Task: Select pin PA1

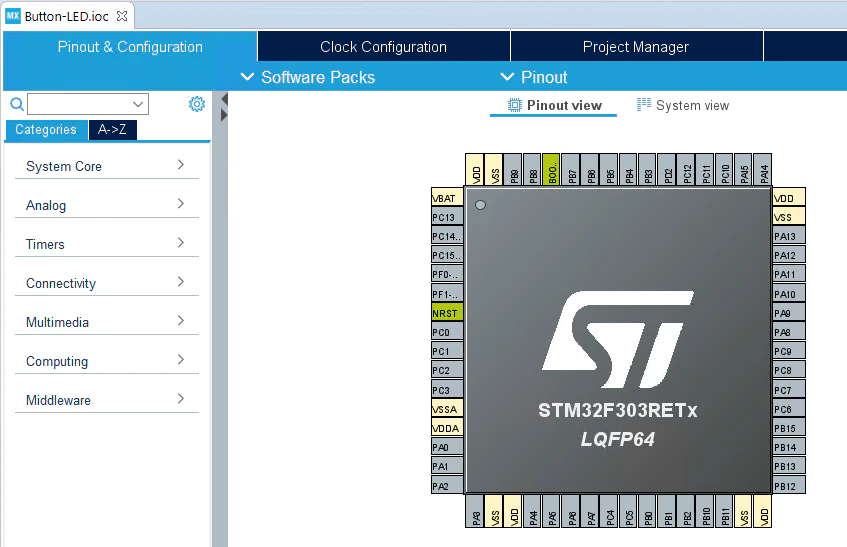Action: [x=447, y=466]
